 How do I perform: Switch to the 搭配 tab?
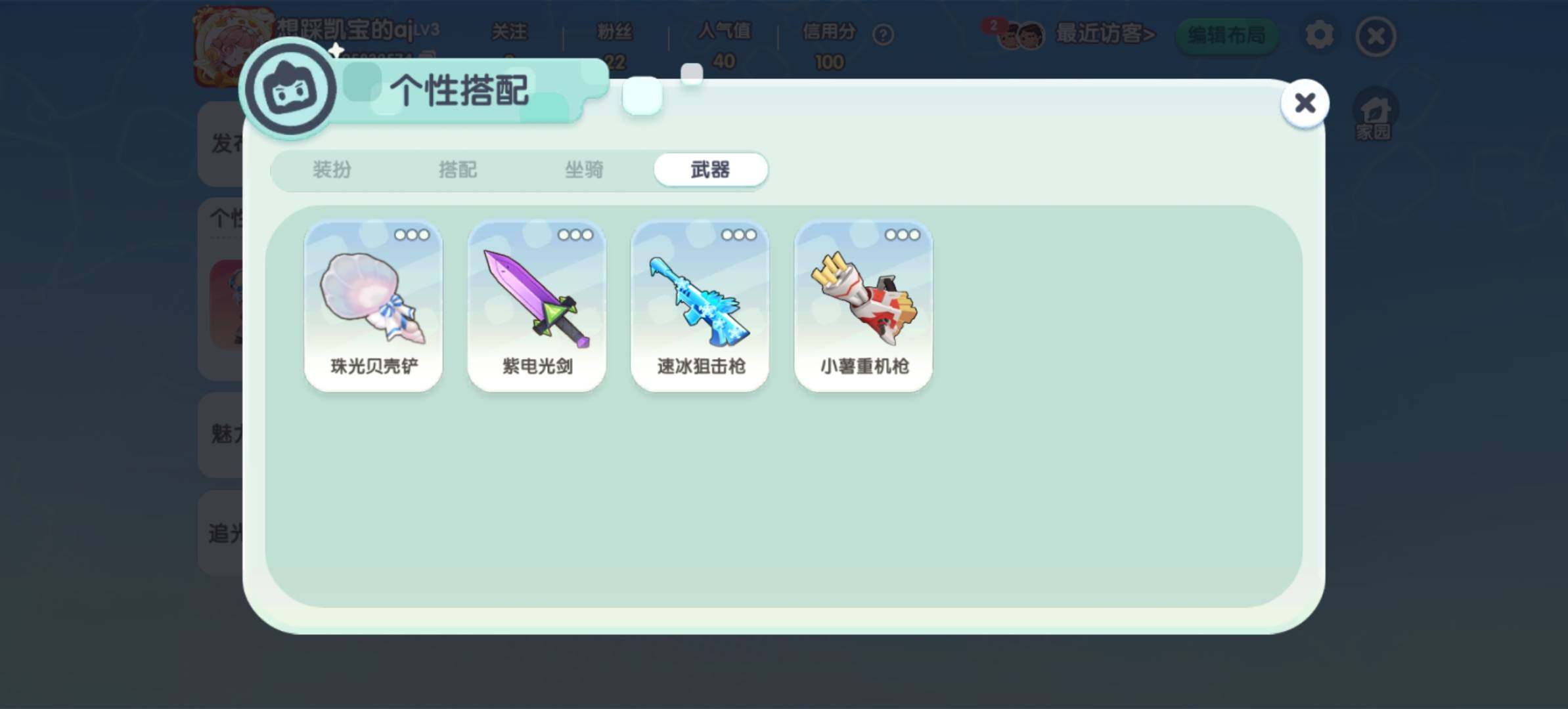pos(458,170)
